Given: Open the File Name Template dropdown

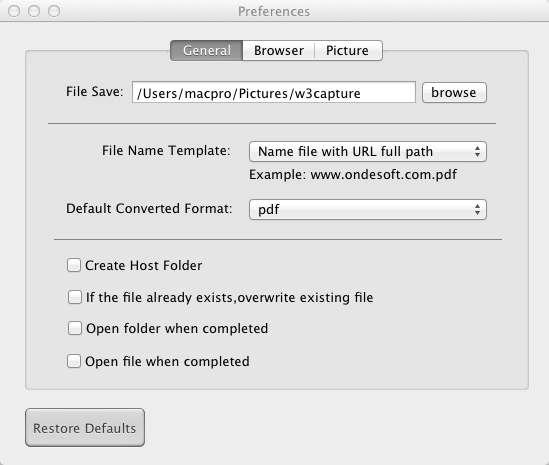Looking at the screenshot, I should coord(368,152).
